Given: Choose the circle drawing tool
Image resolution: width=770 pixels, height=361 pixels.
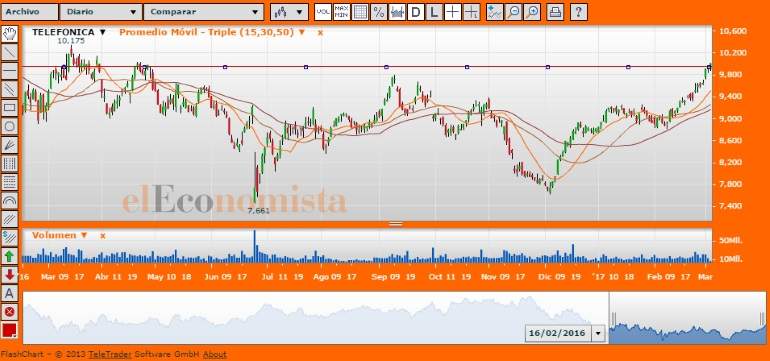Looking at the screenshot, I should pyautogui.click(x=9, y=126).
